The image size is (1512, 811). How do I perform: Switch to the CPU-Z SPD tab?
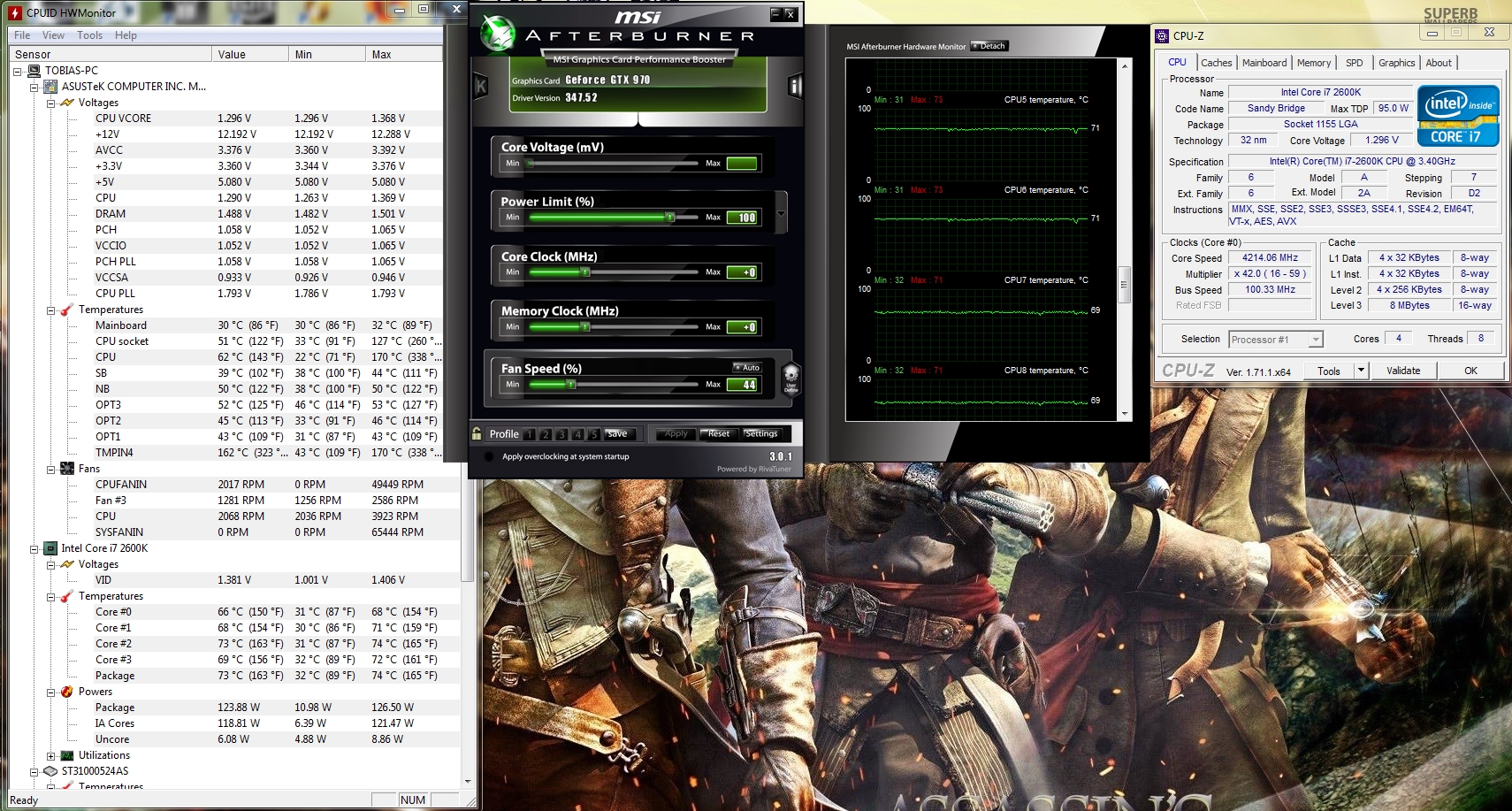coord(1354,63)
